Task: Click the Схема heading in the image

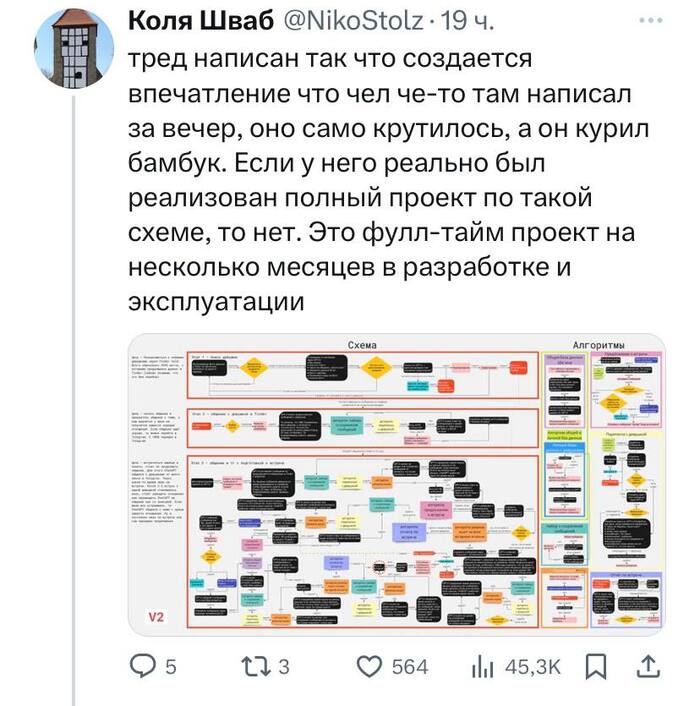Action: pos(362,345)
